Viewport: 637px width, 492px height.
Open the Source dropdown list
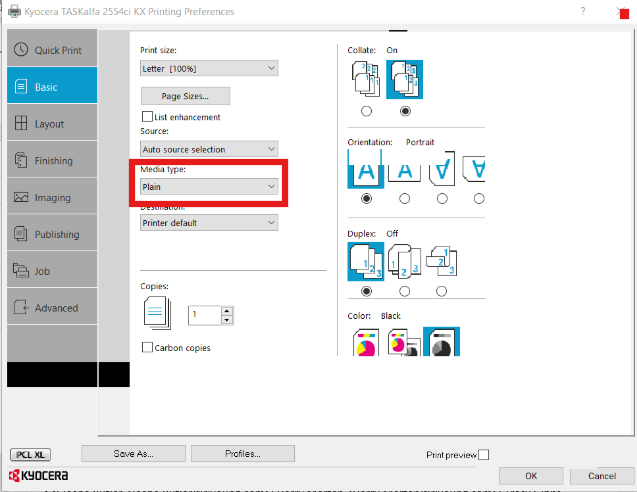[209, 149]
